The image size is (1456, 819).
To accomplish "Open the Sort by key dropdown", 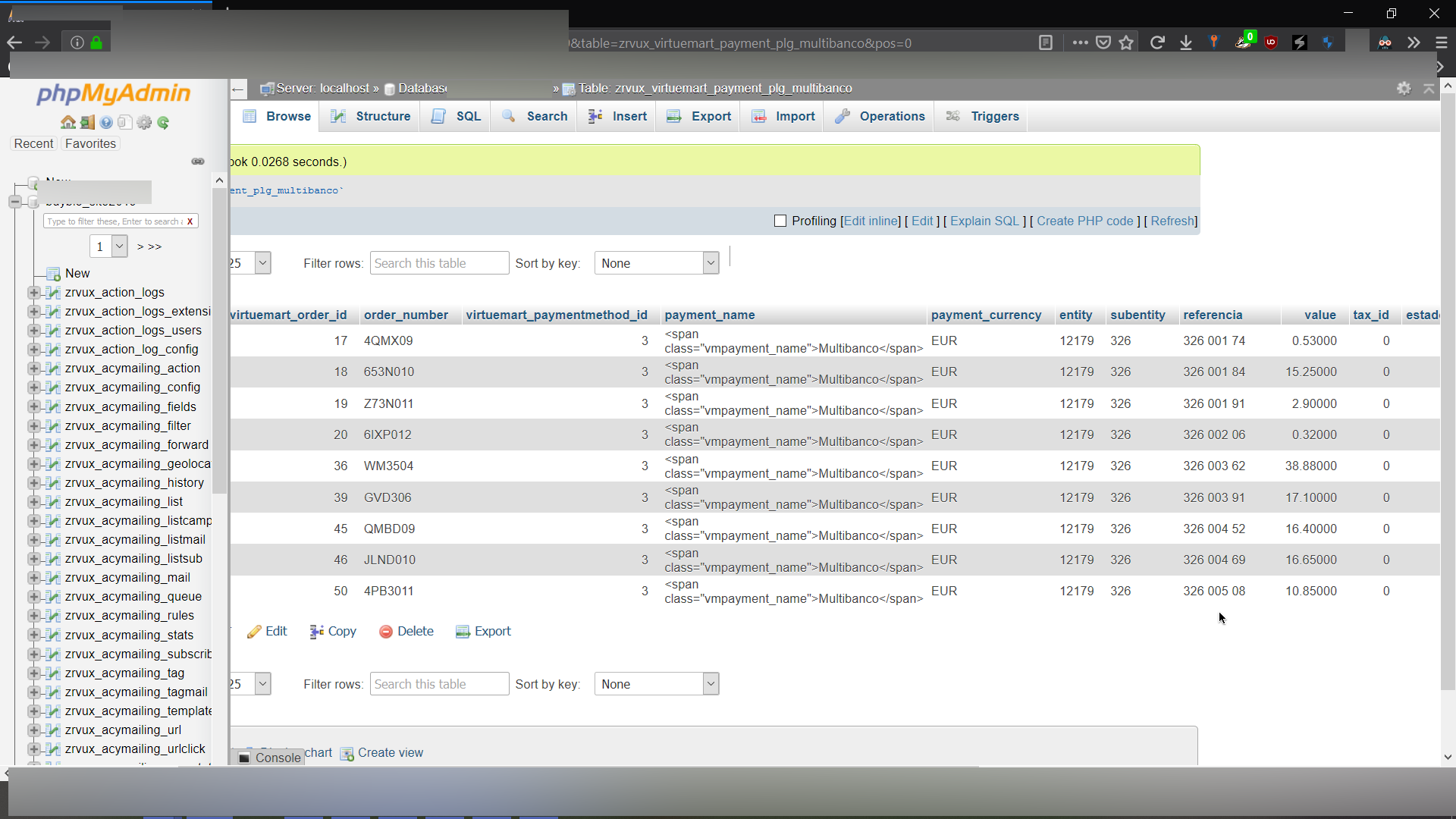I will pyautogui.click(x=657, y=263).
